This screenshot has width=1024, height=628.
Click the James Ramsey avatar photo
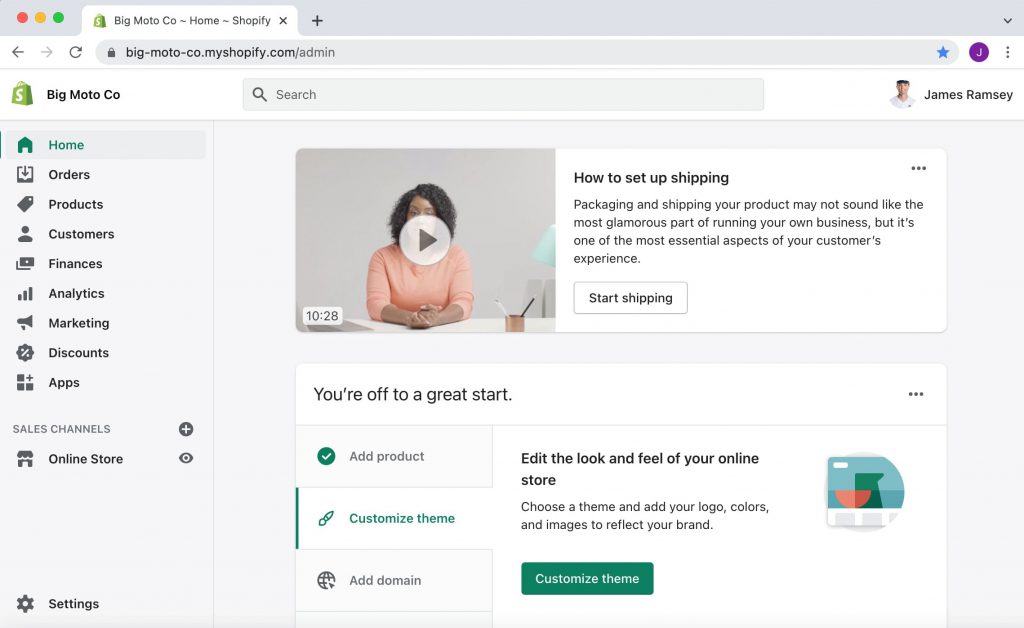[x=903, y=94]
